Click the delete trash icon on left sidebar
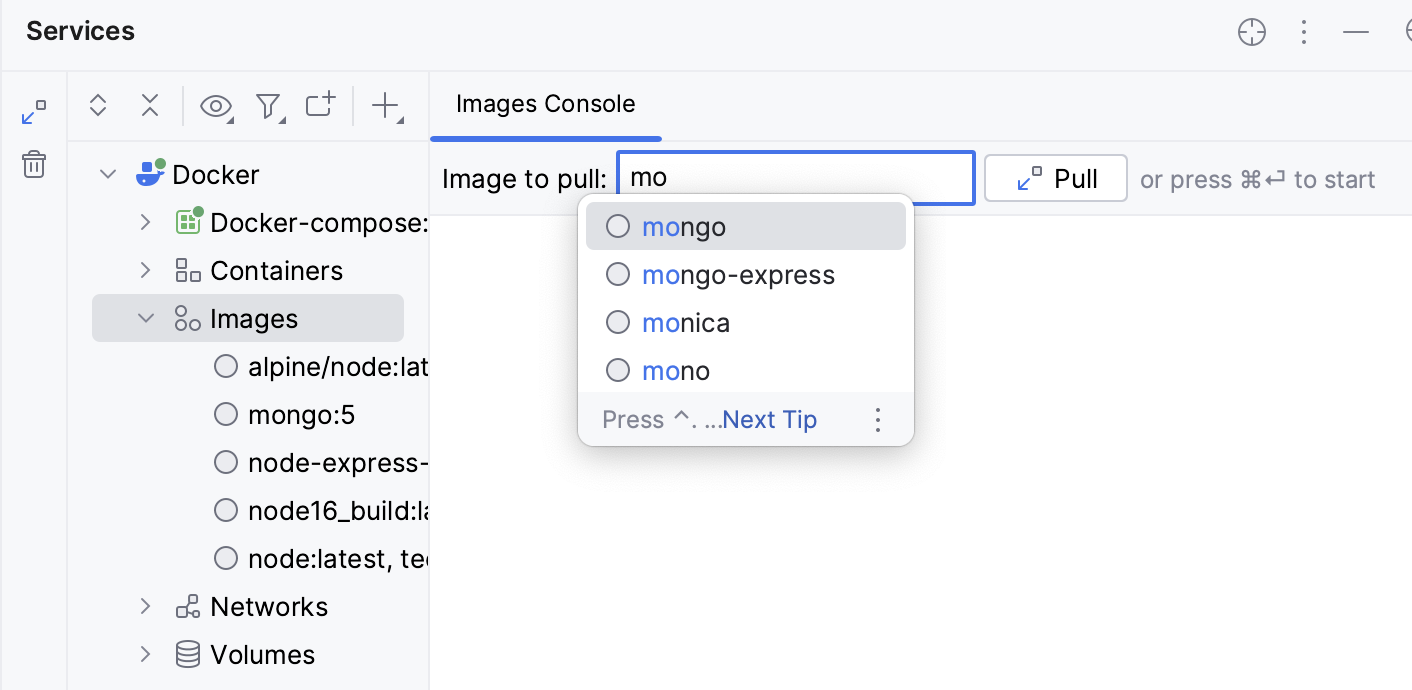 tap(34, 164)
